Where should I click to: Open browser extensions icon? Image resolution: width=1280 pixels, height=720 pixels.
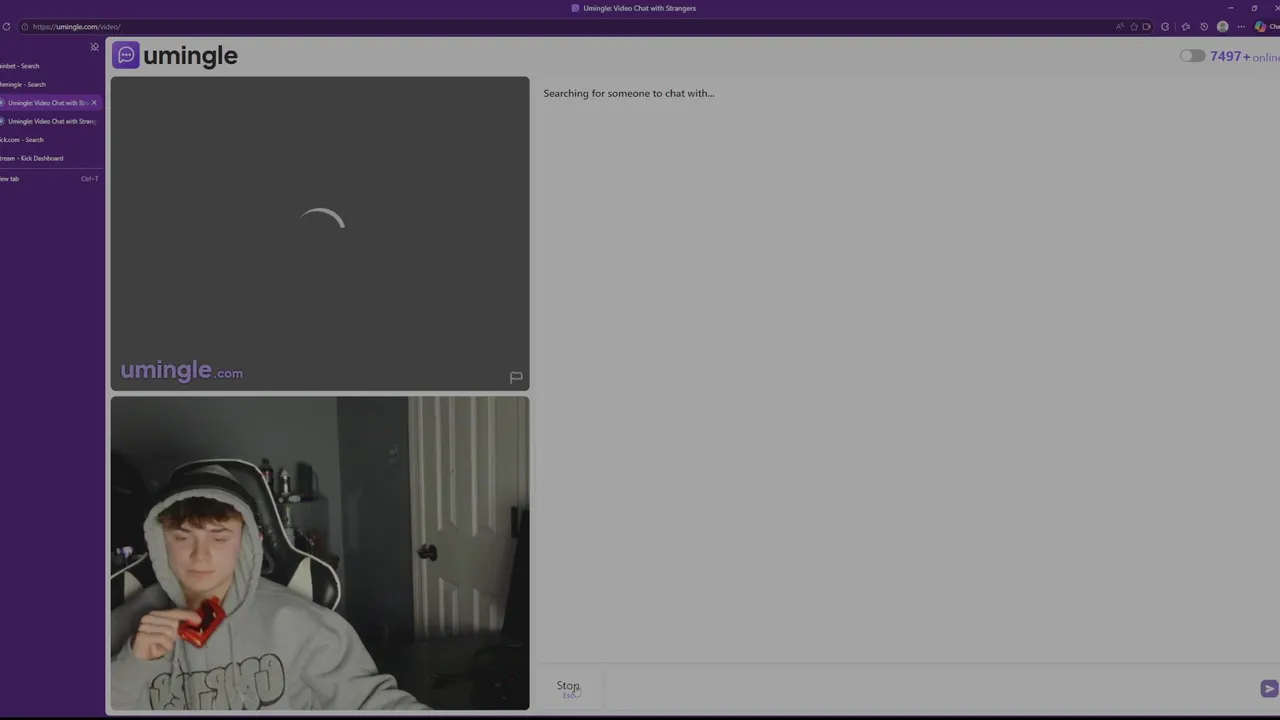click(x=1166, y=27)
